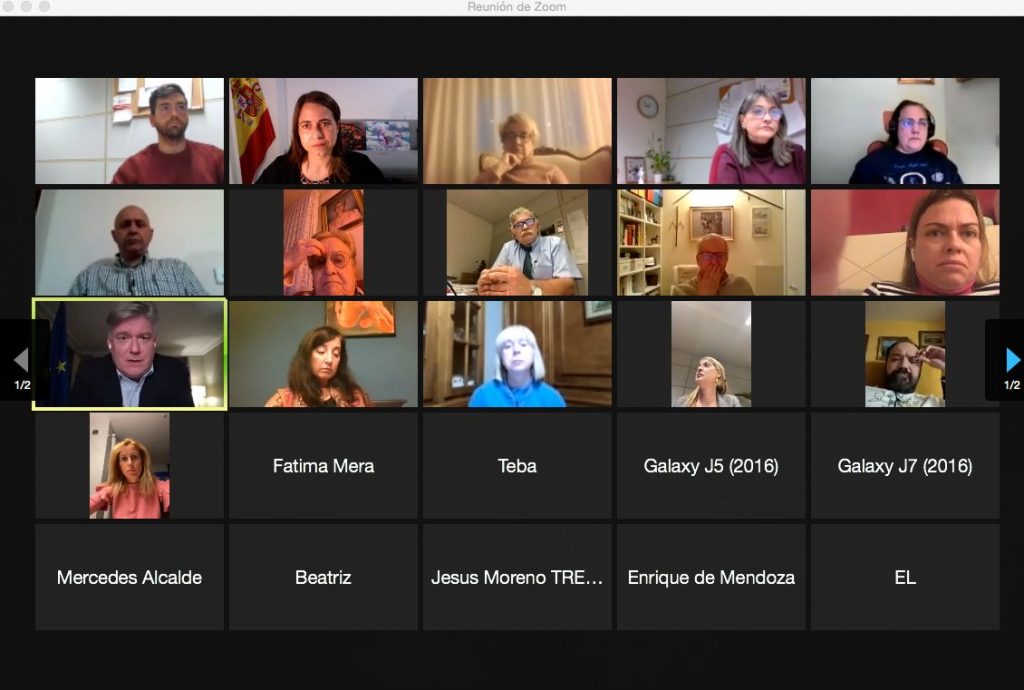Select the video of man wearing a tie
Screen dimensions: 1024x690
[x=517, y=243]
